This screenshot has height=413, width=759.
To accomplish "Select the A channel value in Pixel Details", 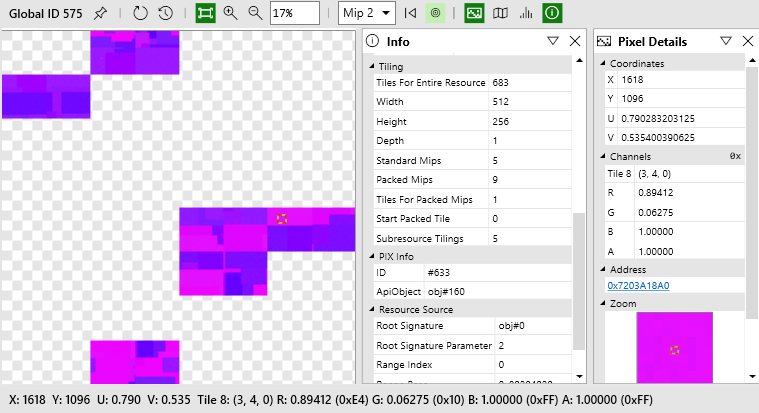I will (655, 251).
